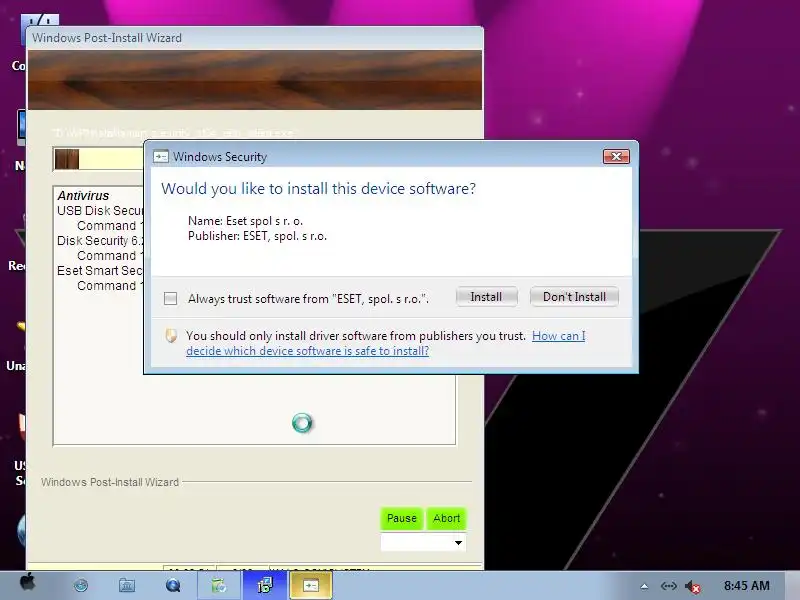Click the network tray icon
This screenshot has height=600, width=800.
pos(668,586)
